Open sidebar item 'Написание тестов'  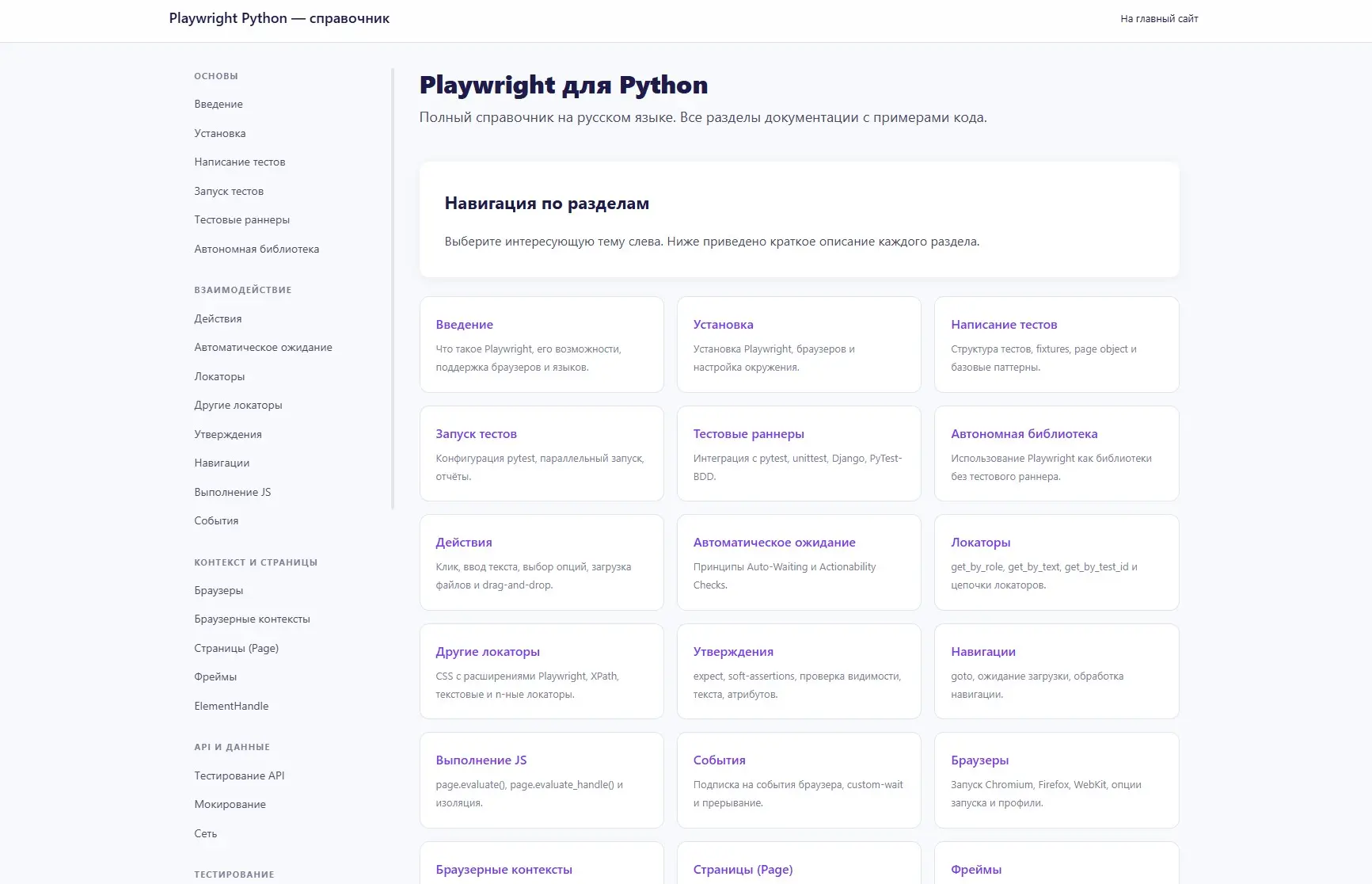[240, 162]
